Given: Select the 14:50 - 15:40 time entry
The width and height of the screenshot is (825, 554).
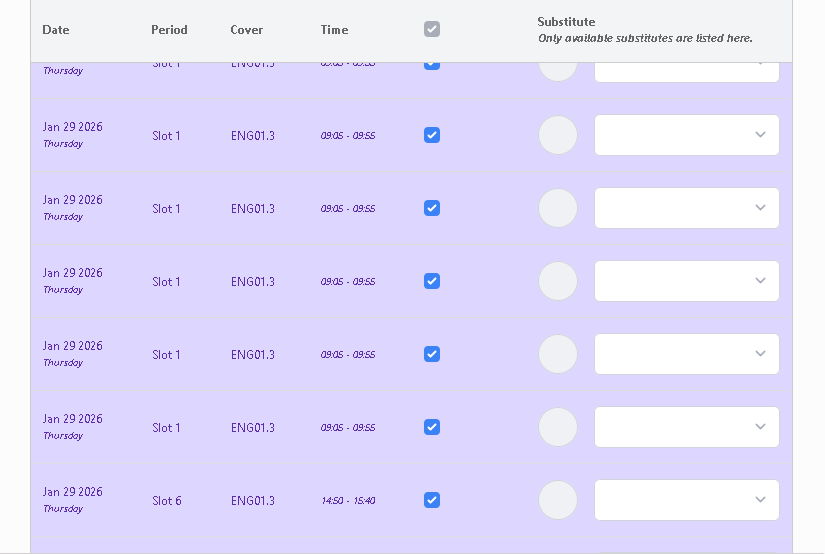Looking at the screenshot, I should coord(348,501).
